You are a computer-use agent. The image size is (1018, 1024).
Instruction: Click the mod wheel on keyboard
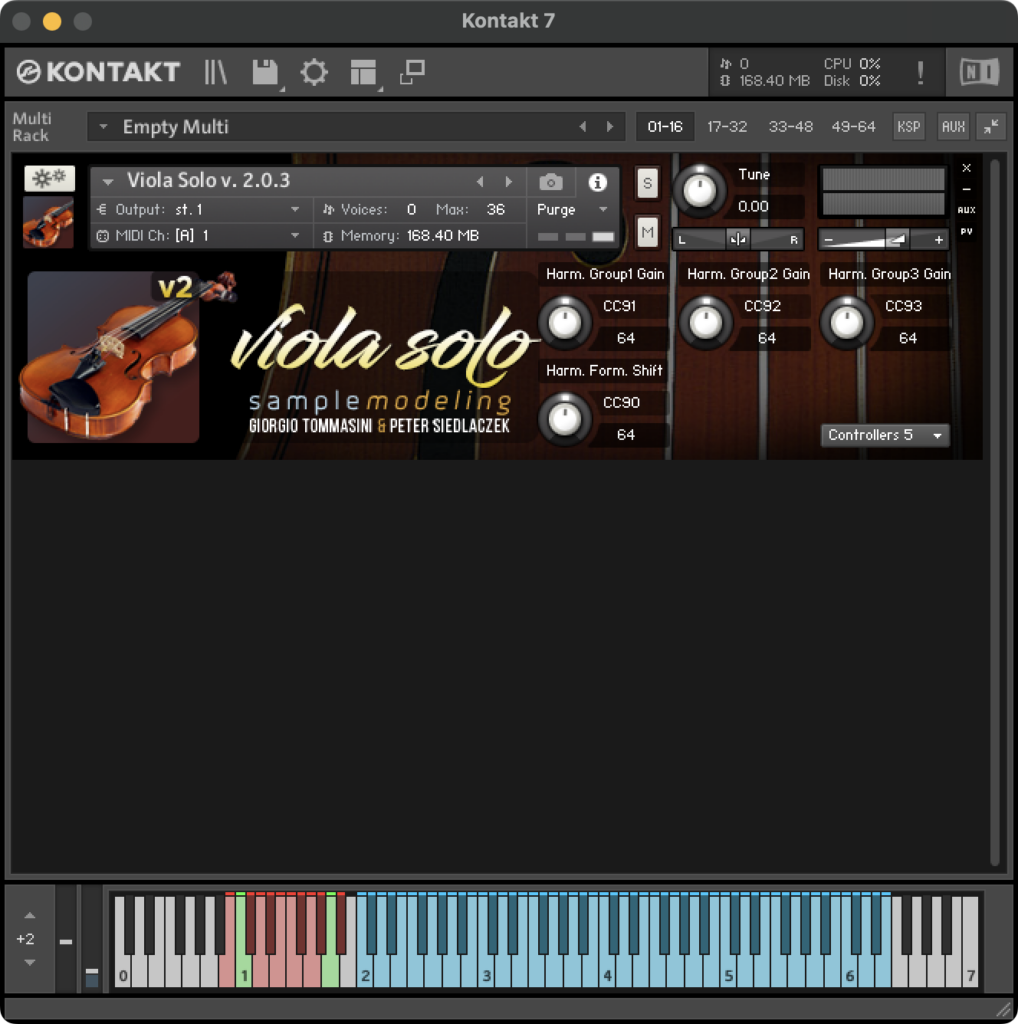pos(91,940)
